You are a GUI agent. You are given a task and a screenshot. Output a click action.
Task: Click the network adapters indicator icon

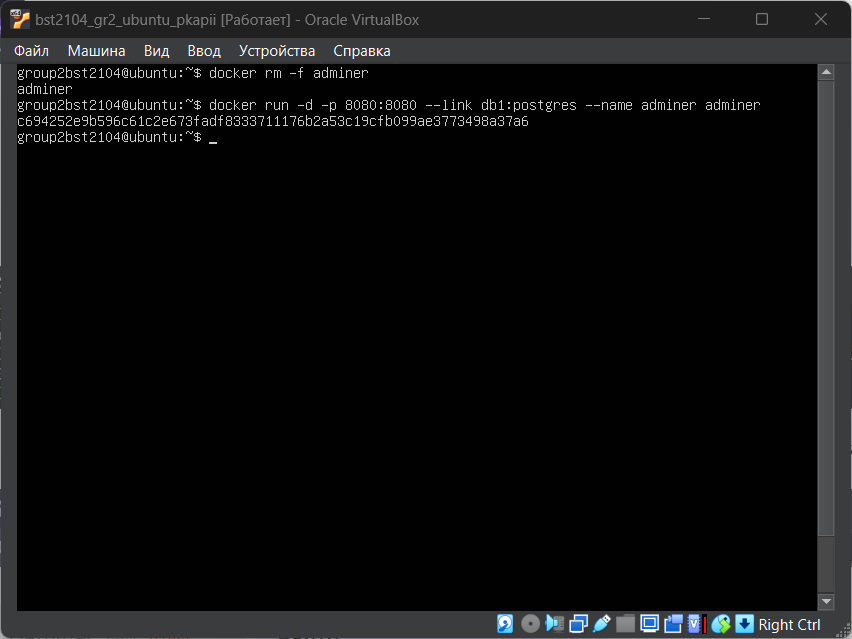579,624
